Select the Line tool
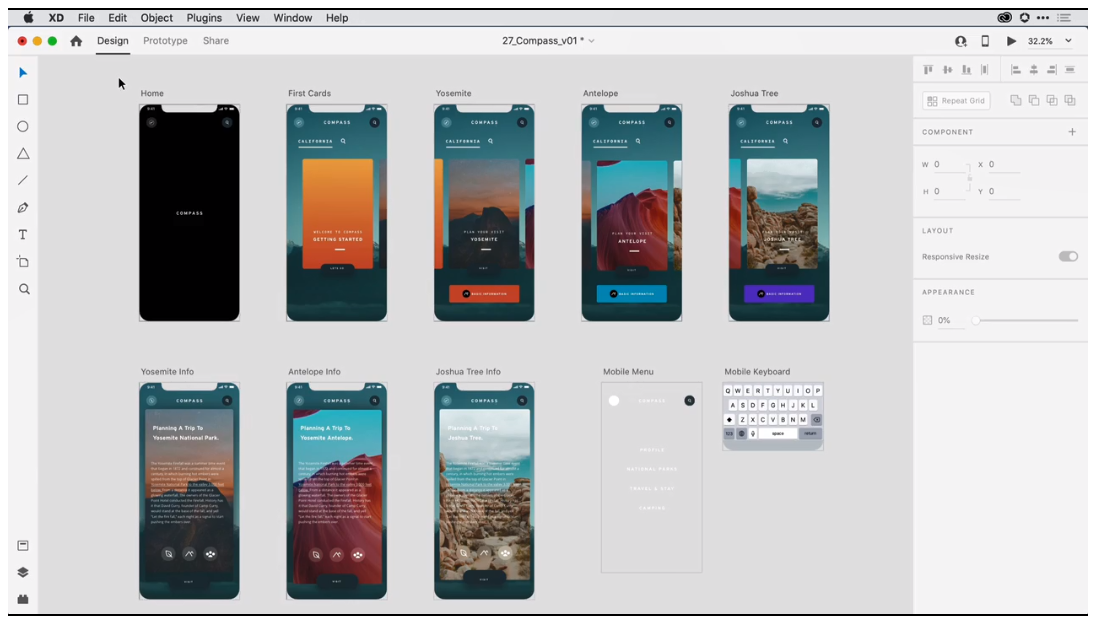Viewport: 1093px width, 620px height. pos(23,181)
